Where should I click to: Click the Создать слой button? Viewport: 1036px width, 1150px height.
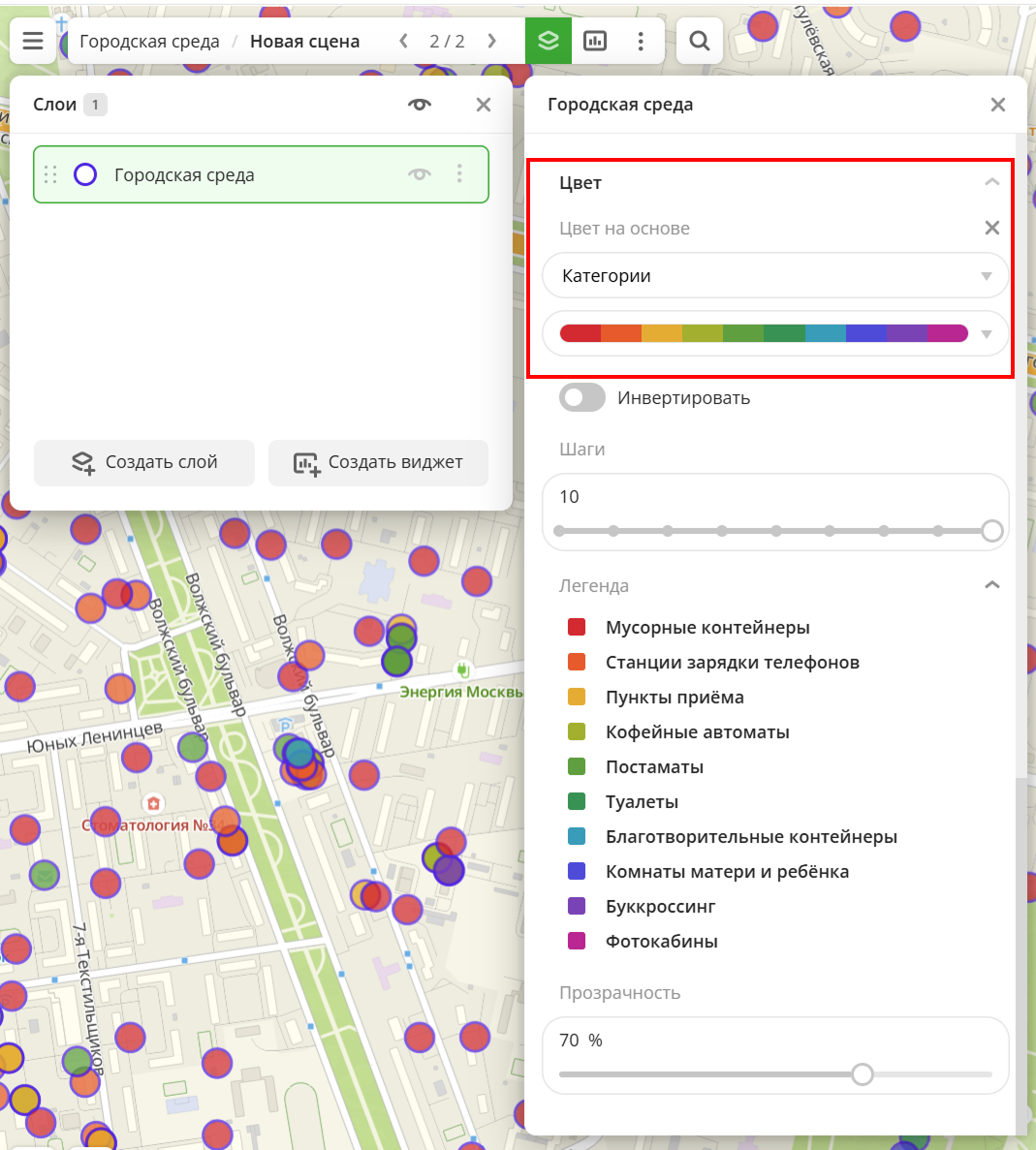coord(144,463)
